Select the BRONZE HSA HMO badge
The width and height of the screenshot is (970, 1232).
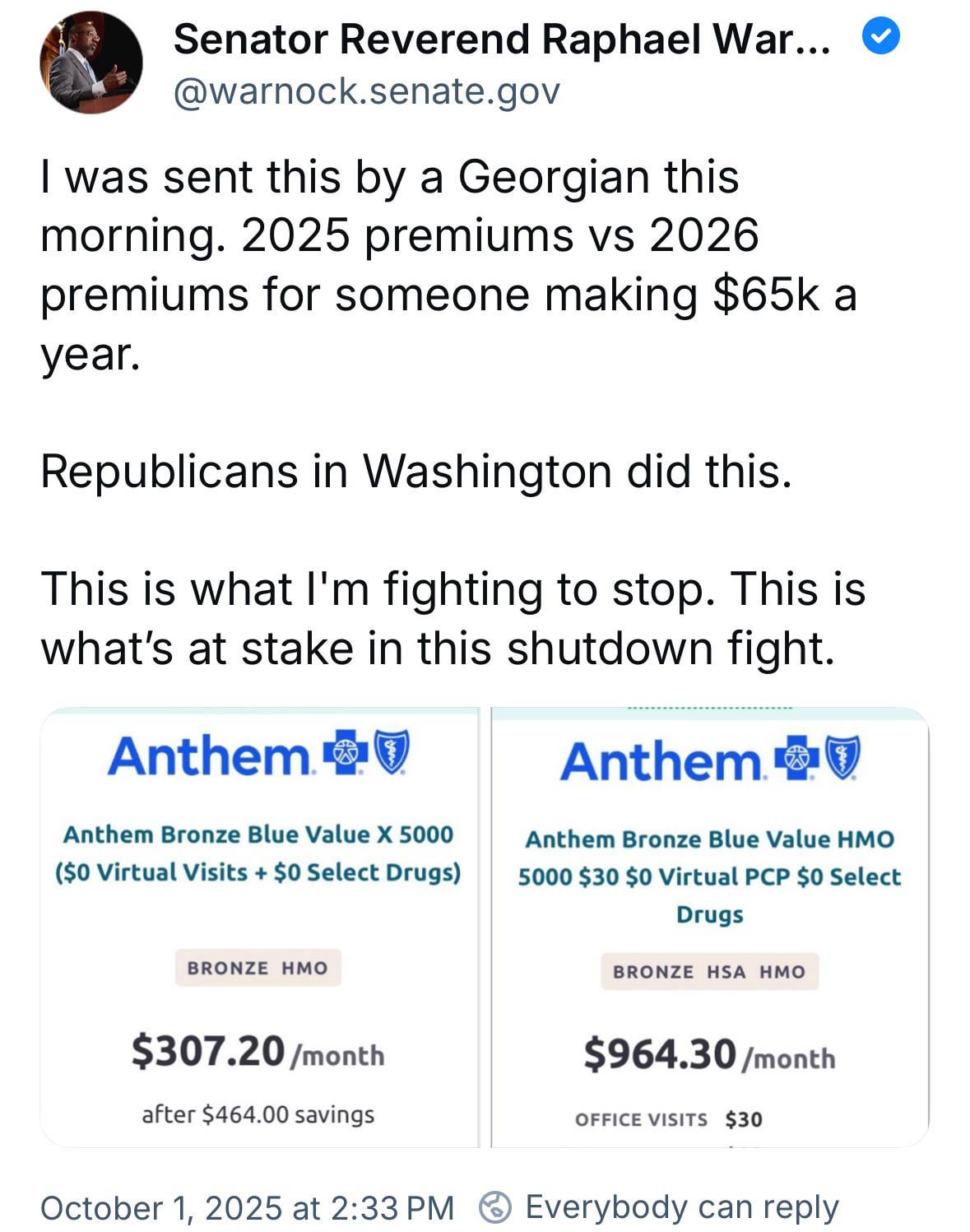click(708, 972)
